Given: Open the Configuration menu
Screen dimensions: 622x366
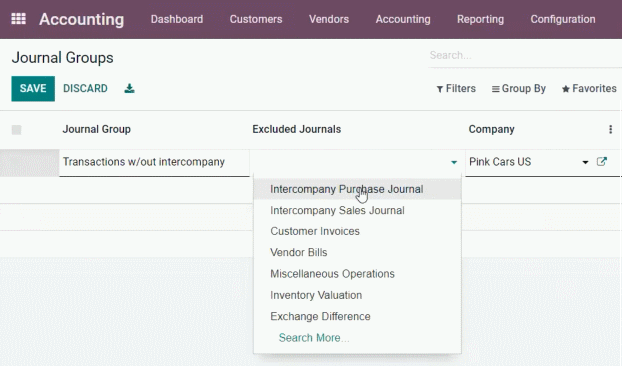Looking at the screenshot, I should pos(563,19).
